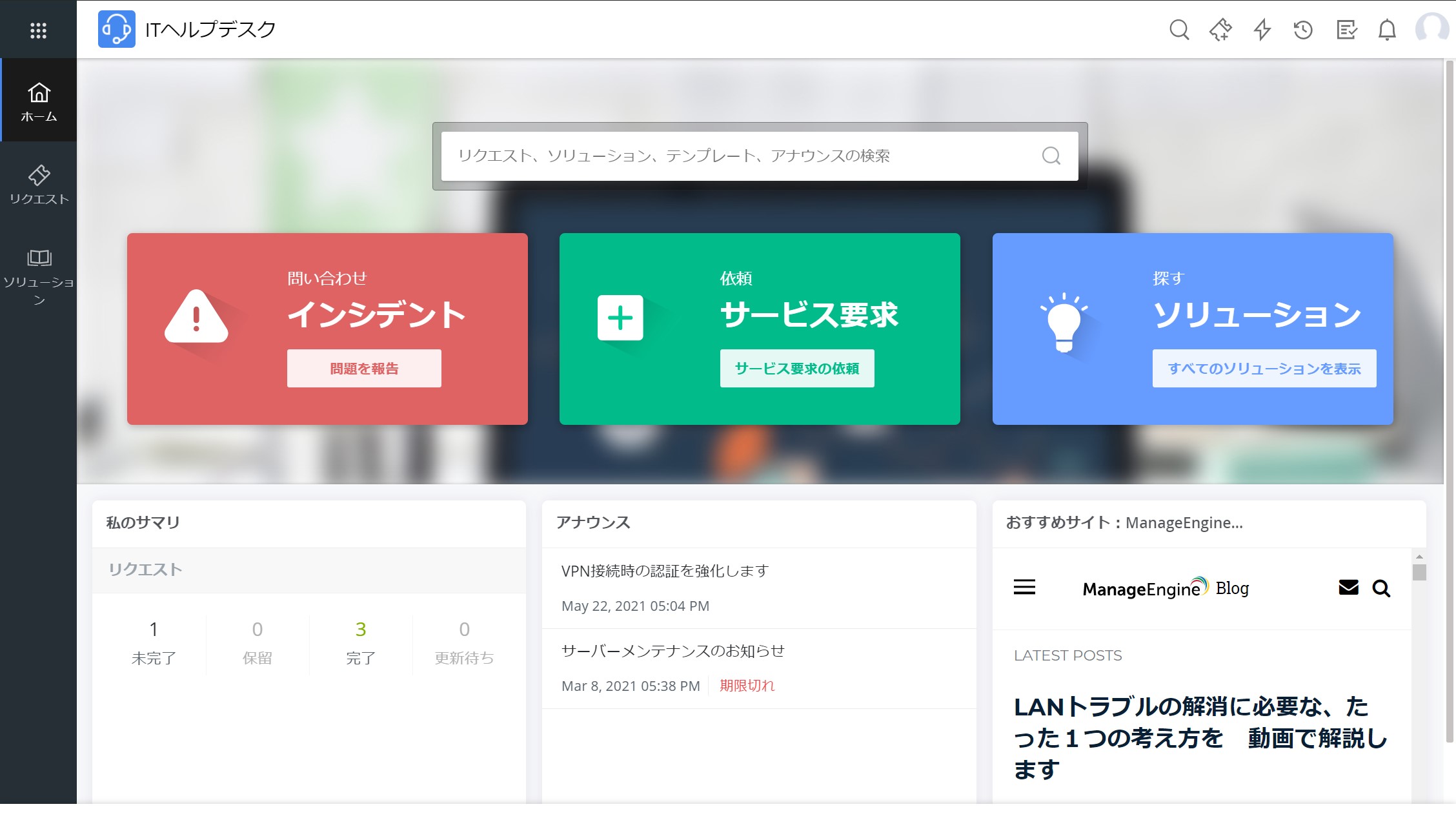This screenshot has height=831, width=1456.
Task: Go to ホーム in sidebar
Action: (x=39, y=101)
